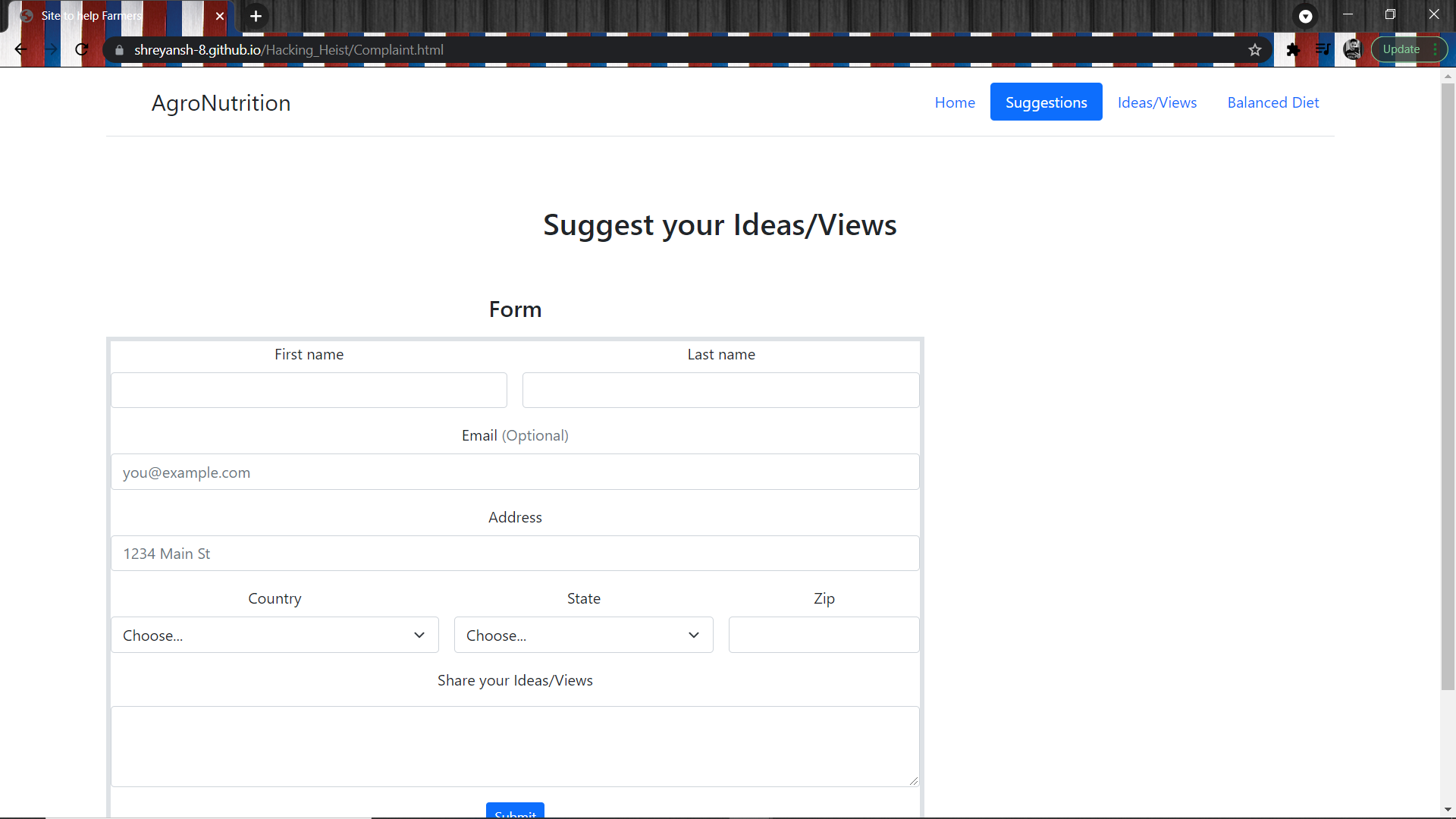This screenshot has height=819, width=1456.
Task: Click the Suggestions button
Action: click(x=1046, y=102)
